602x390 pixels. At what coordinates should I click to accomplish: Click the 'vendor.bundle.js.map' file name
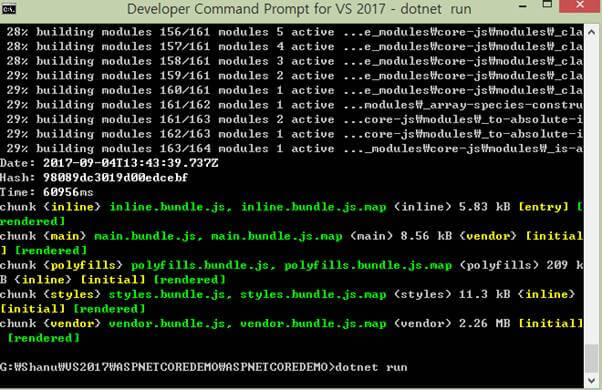pos(313,324)
